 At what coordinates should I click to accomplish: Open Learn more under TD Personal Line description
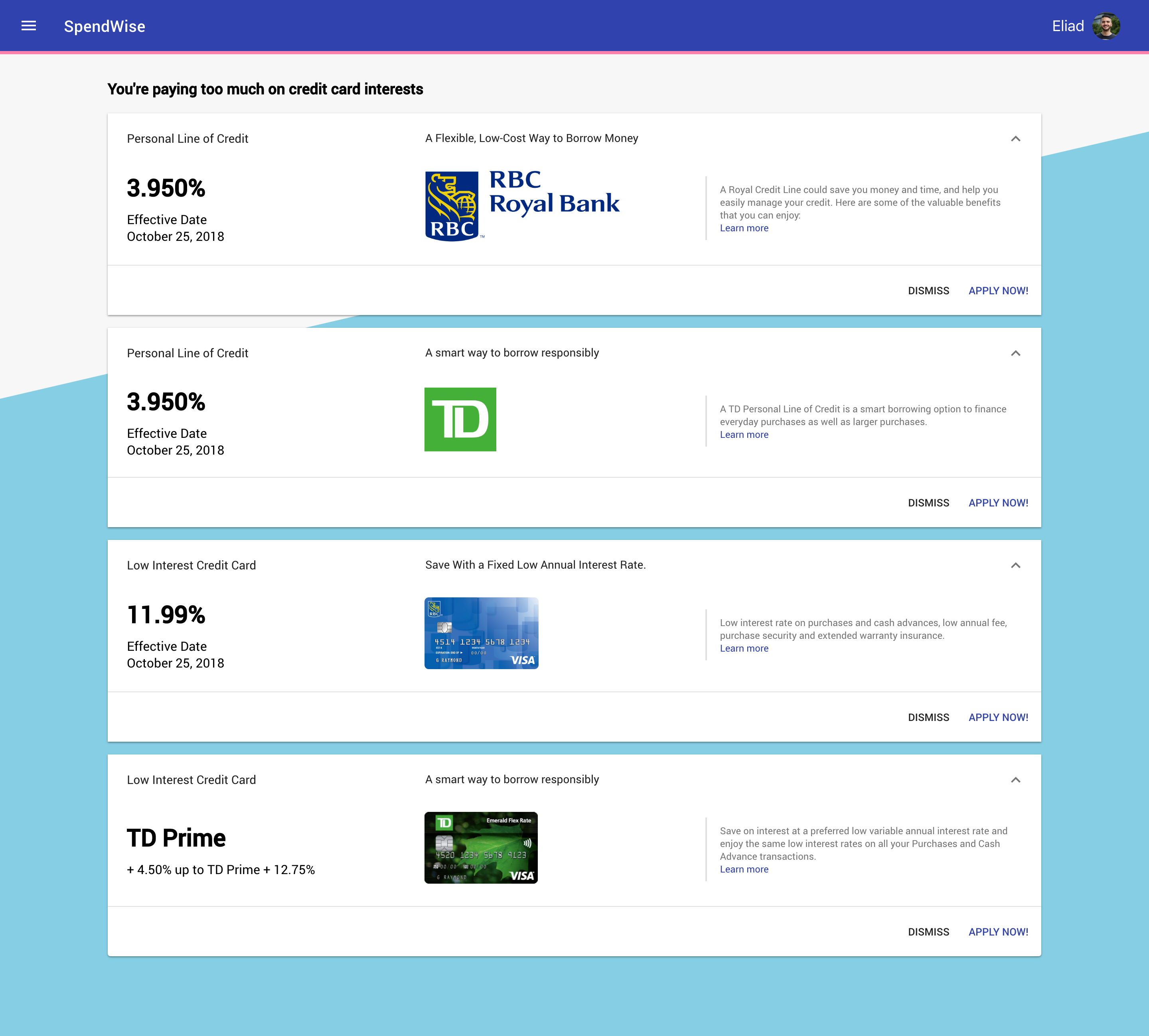click(744, 435)
